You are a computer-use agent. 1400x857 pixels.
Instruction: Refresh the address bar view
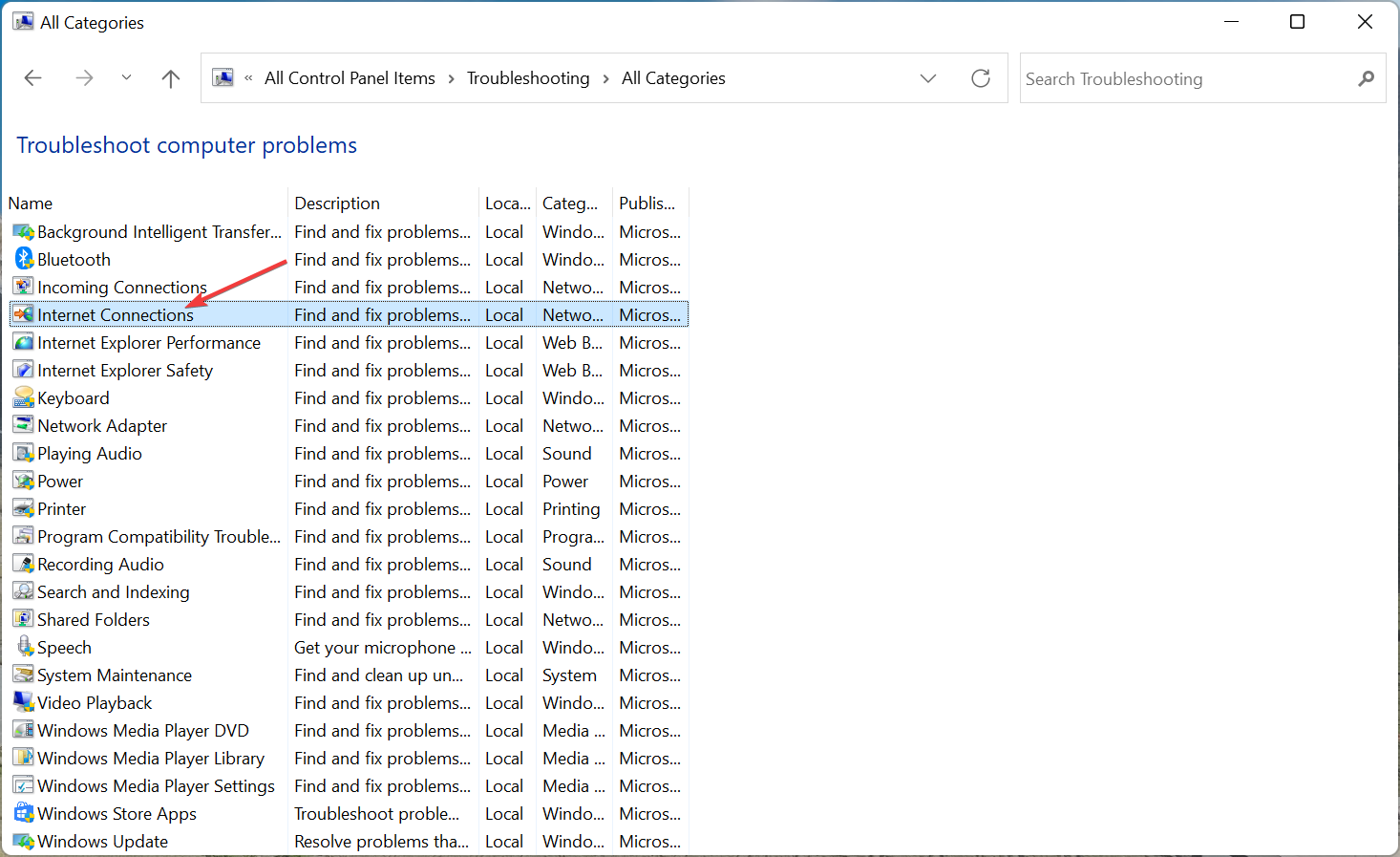tap(981, 78)
